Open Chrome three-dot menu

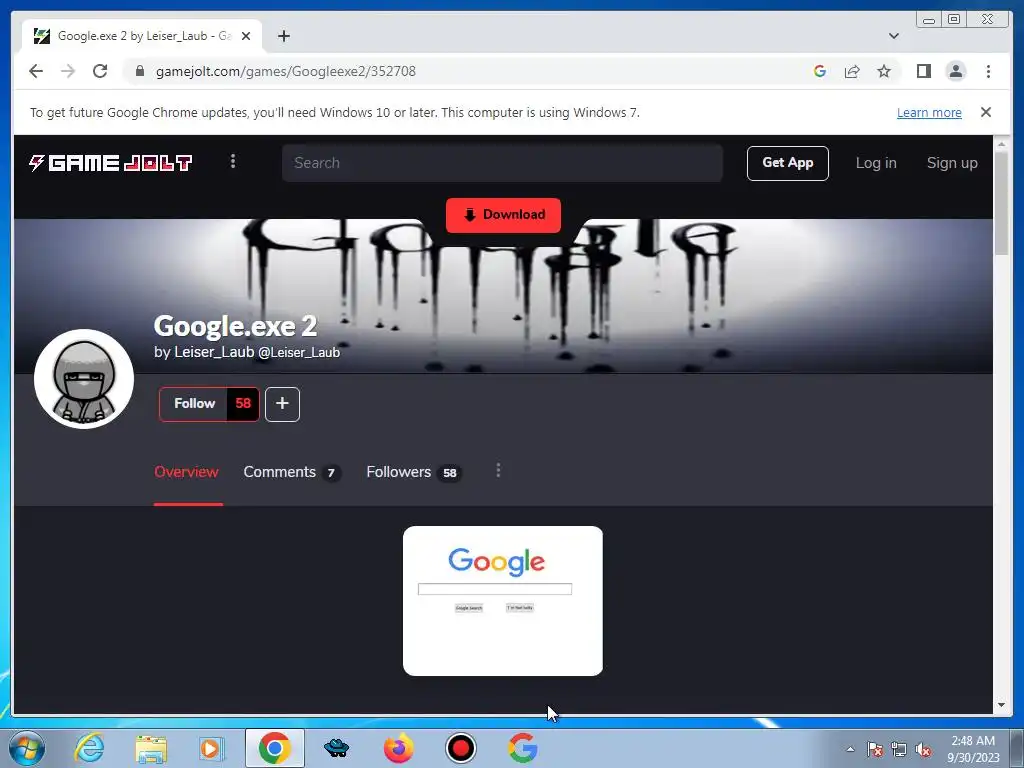click(988, 71)
